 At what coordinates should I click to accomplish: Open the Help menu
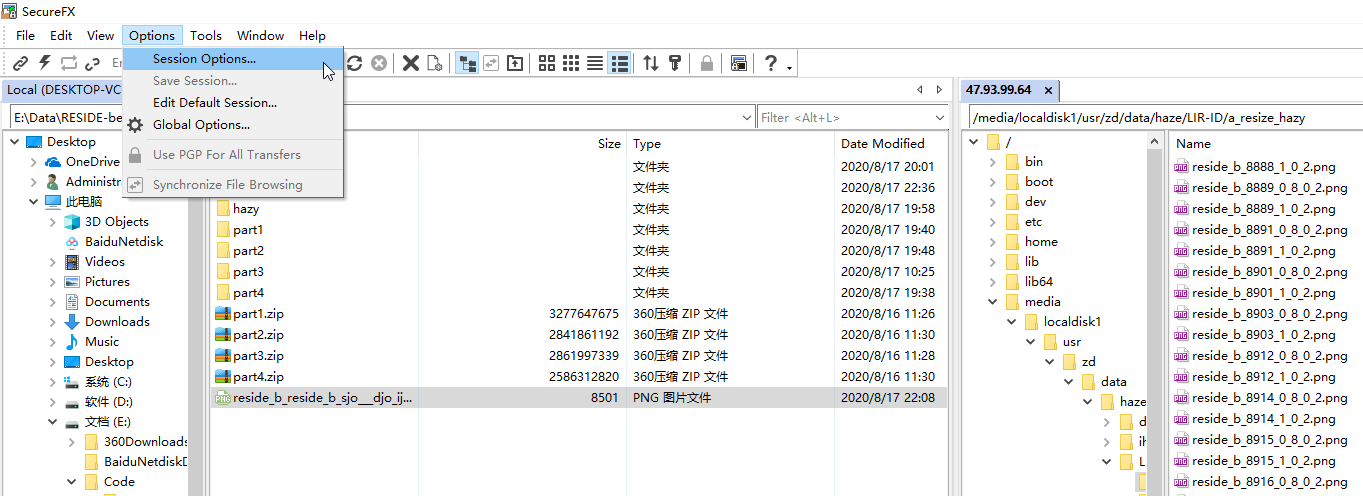click(312, 35)
